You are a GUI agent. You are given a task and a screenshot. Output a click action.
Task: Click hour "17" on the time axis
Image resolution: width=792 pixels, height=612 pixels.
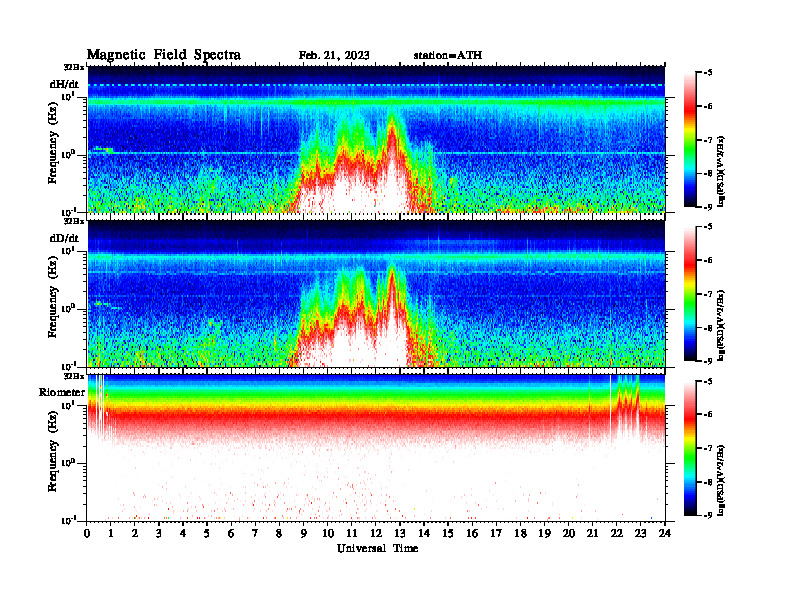coord(497,534)
